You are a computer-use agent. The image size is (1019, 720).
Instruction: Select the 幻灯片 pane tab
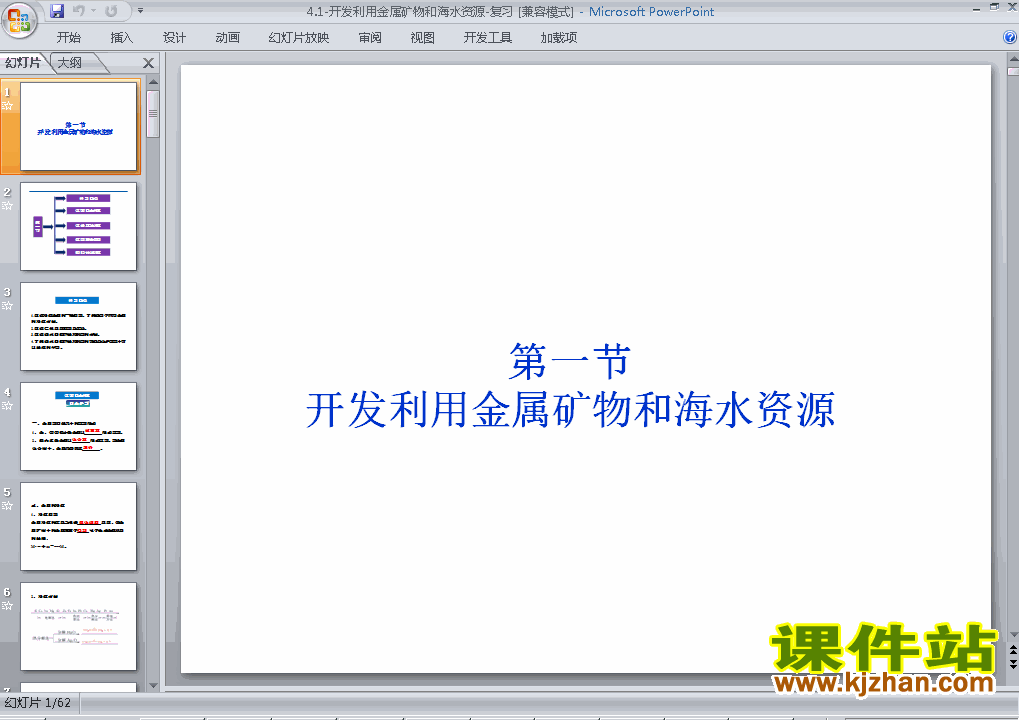point(23,63)
